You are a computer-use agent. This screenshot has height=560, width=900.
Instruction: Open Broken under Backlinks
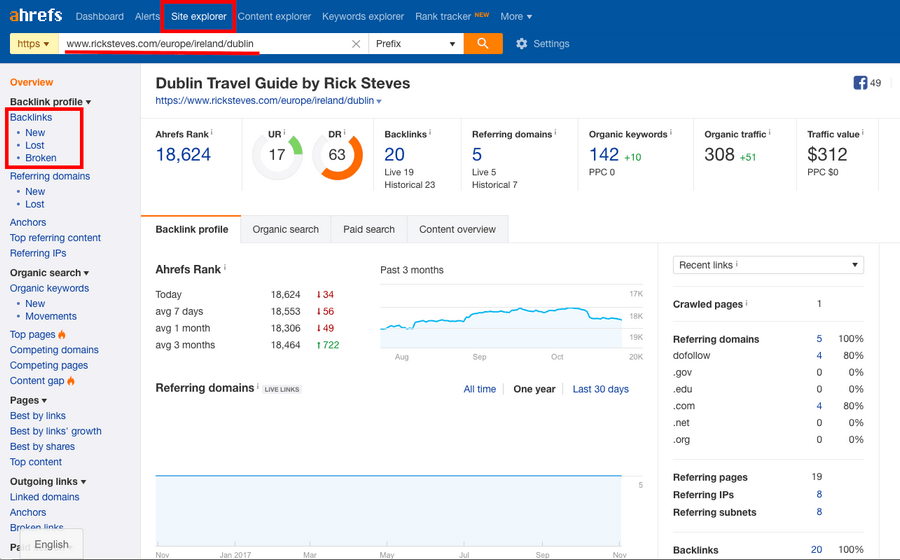[x=41, y=158]
